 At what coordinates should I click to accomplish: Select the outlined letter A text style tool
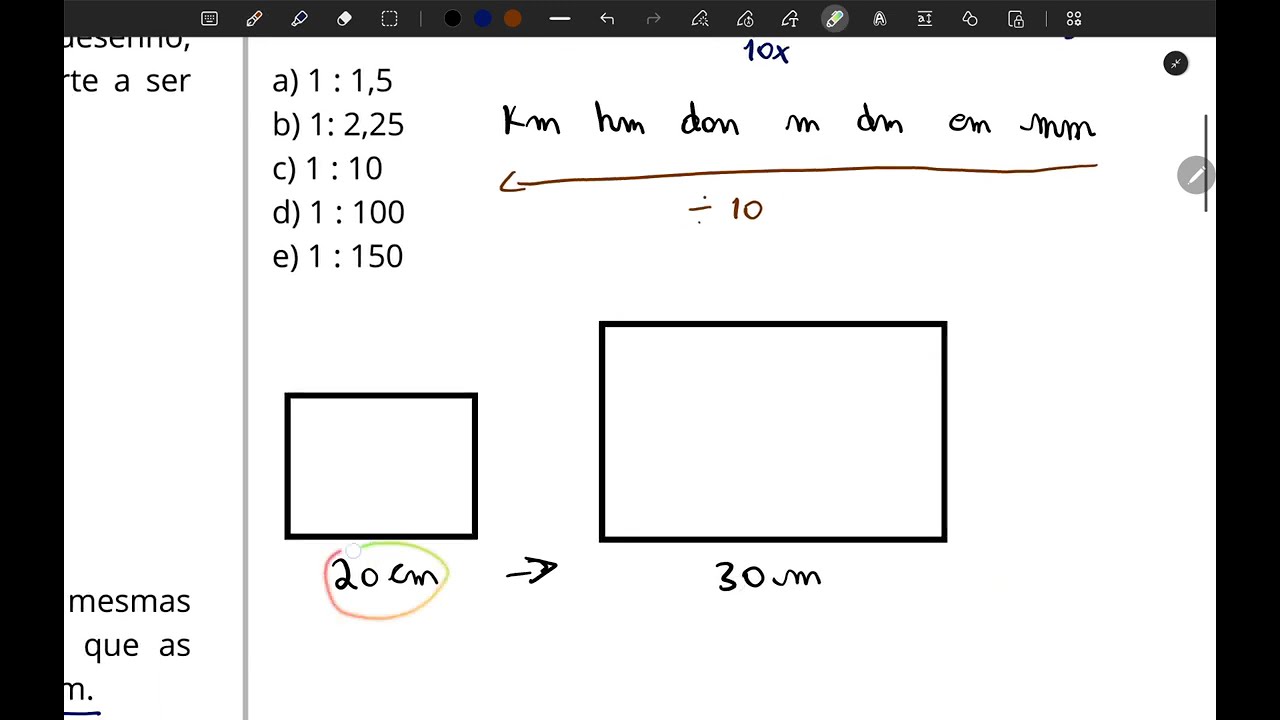point(880,19)
